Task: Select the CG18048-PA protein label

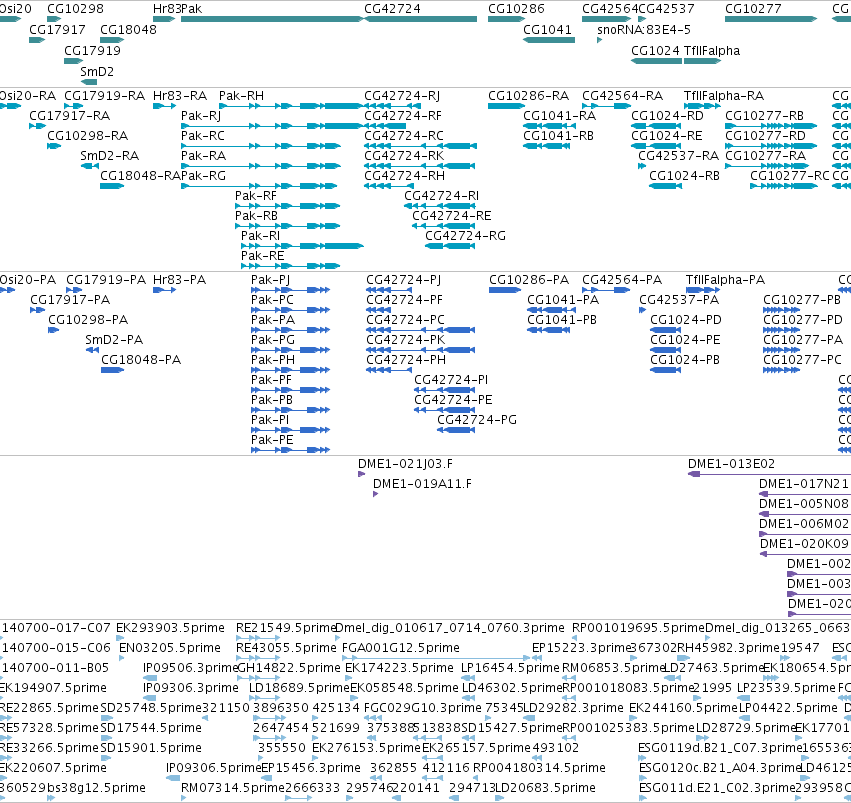Action: tap(141, 360)
